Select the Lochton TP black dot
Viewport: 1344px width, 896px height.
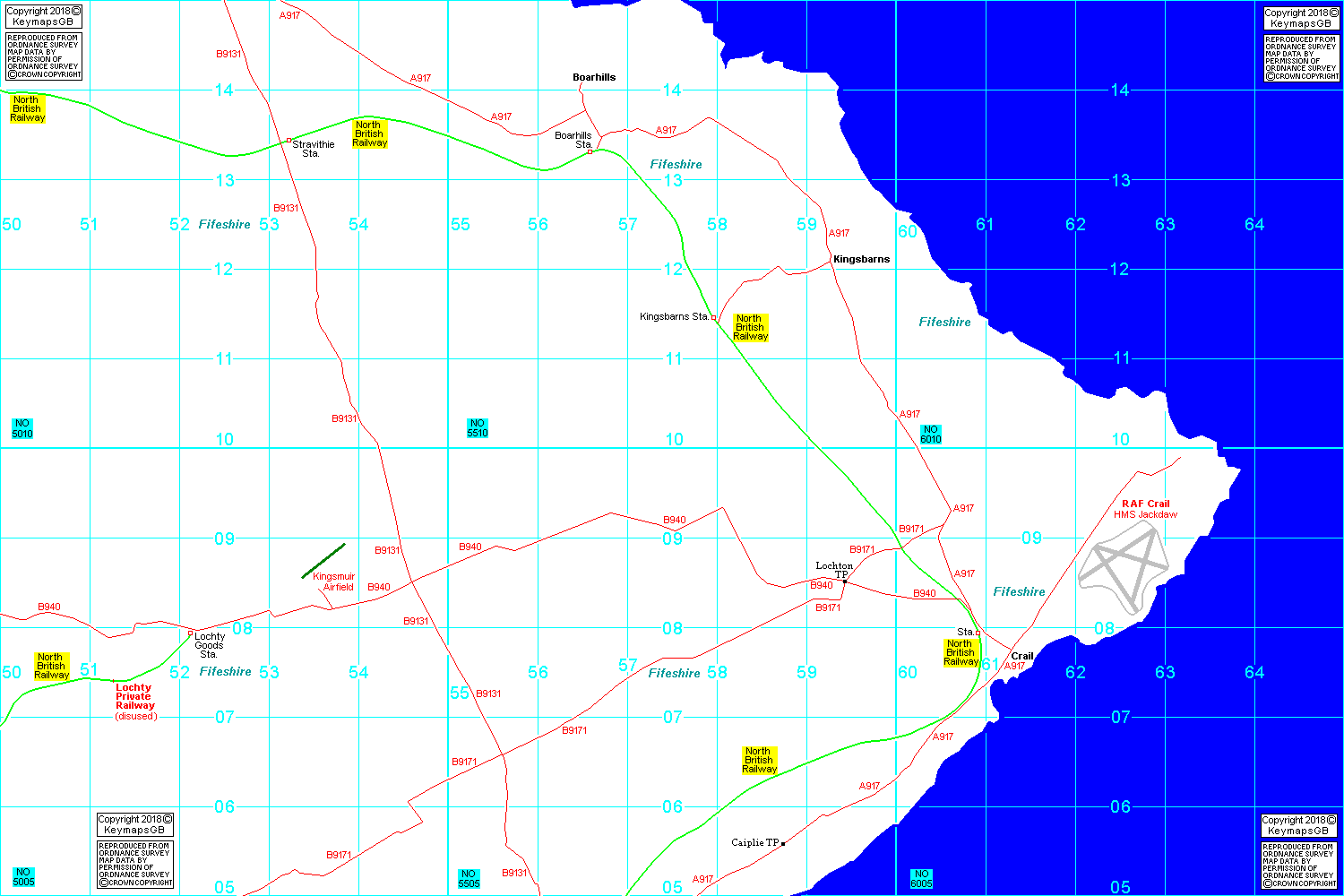845,582
